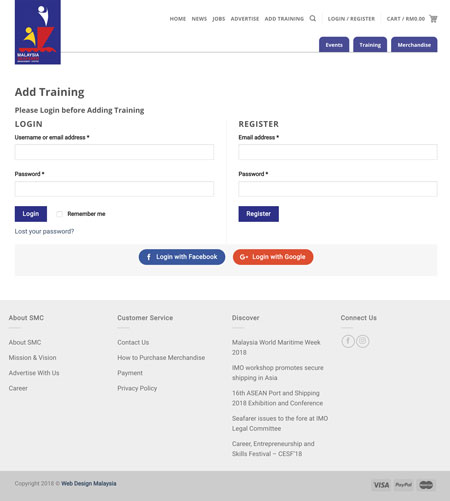Viewport: 450px width, 501px height.
Task: Open Web Design Malaysia link
Action: [x=89, y=484]
